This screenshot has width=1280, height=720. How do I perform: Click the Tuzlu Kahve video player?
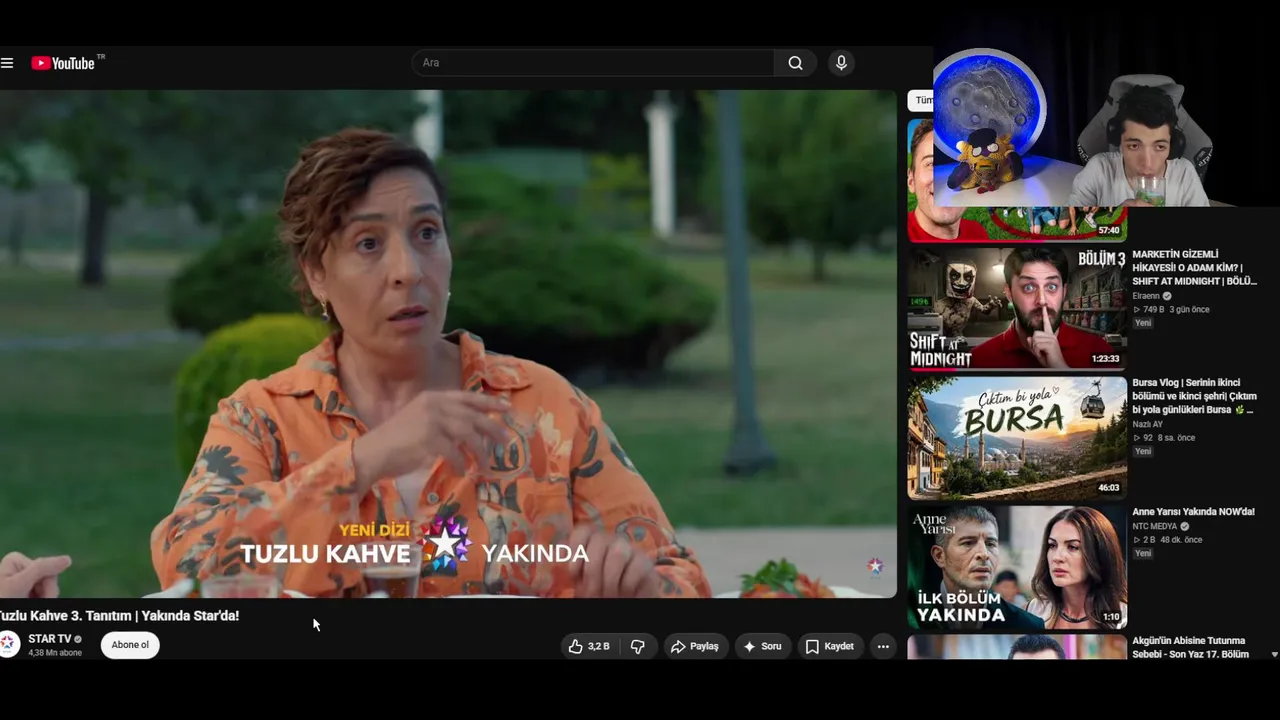pyautogui.click(x=448, y=344)
